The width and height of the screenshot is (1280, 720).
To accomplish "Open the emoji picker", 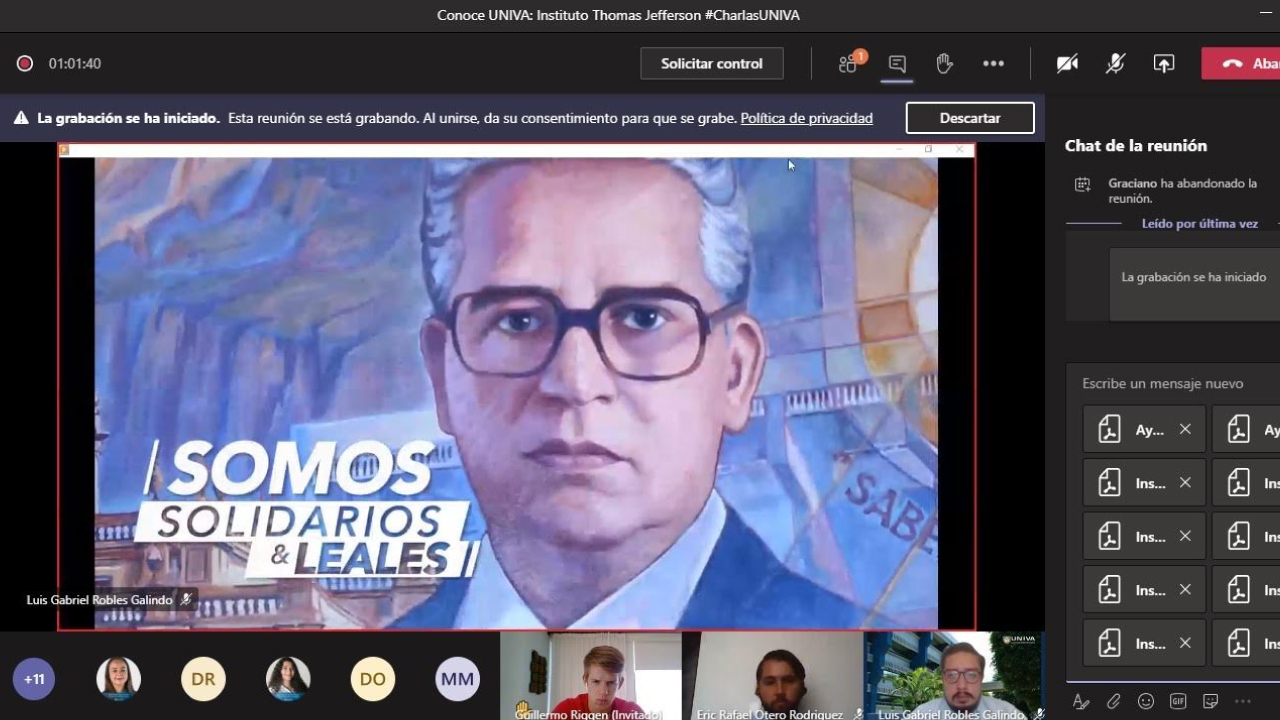I will pyautogui.click(x=1146, y=701).
